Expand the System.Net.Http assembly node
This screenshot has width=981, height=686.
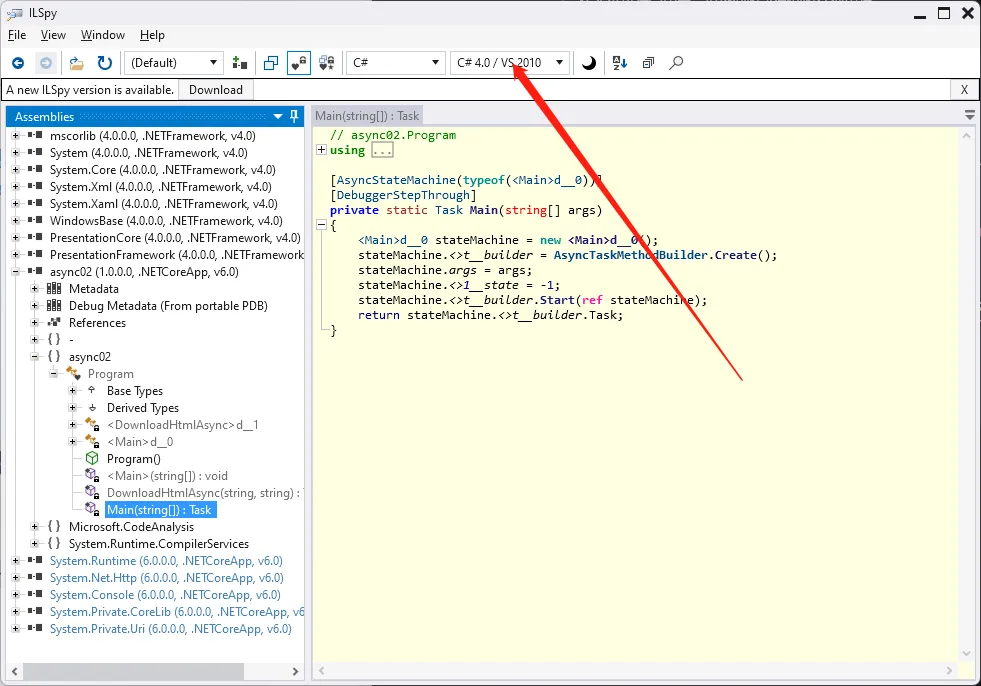click(16, 578)
